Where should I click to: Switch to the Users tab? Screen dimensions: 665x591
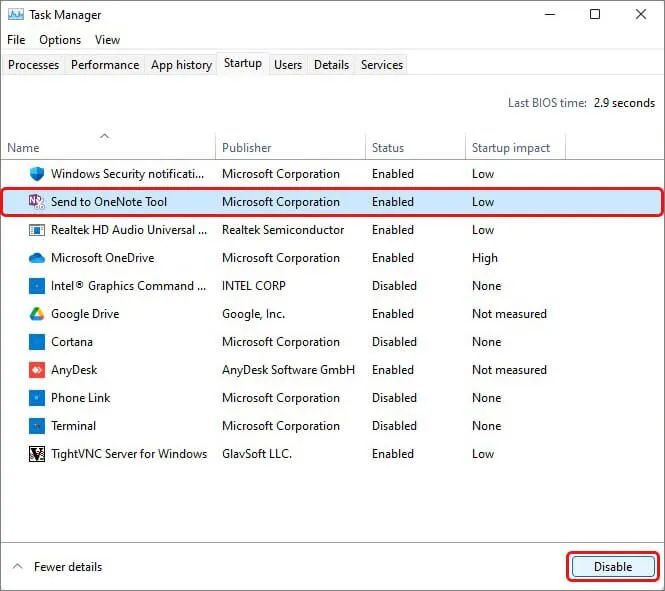pos(288,65)
